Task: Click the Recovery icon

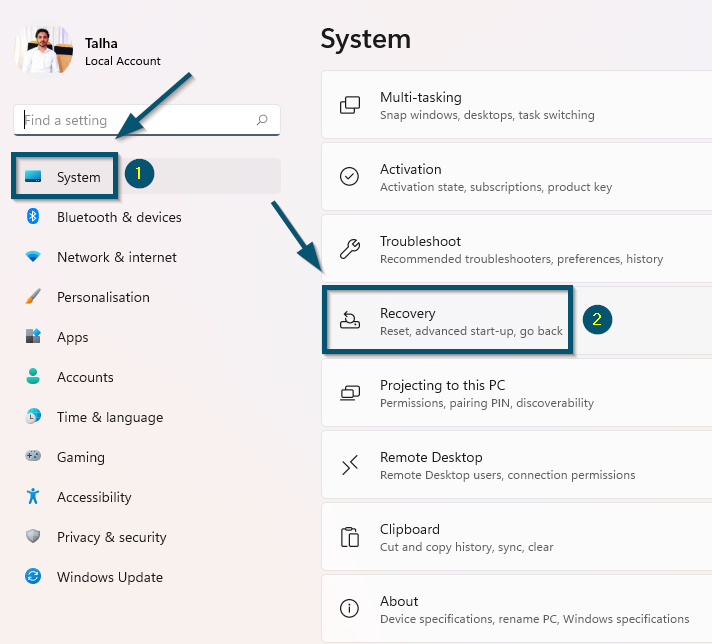Action: (x=350, y=321)
